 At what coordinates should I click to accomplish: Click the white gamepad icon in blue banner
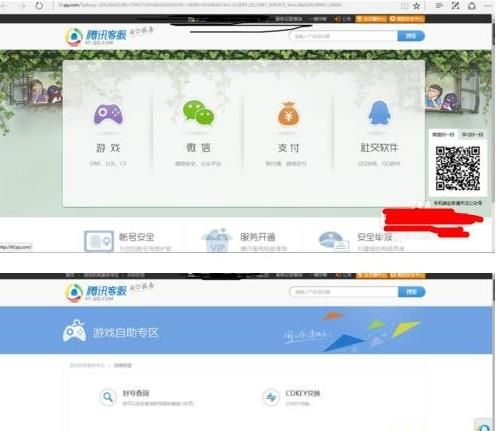[x=75, y=331]
